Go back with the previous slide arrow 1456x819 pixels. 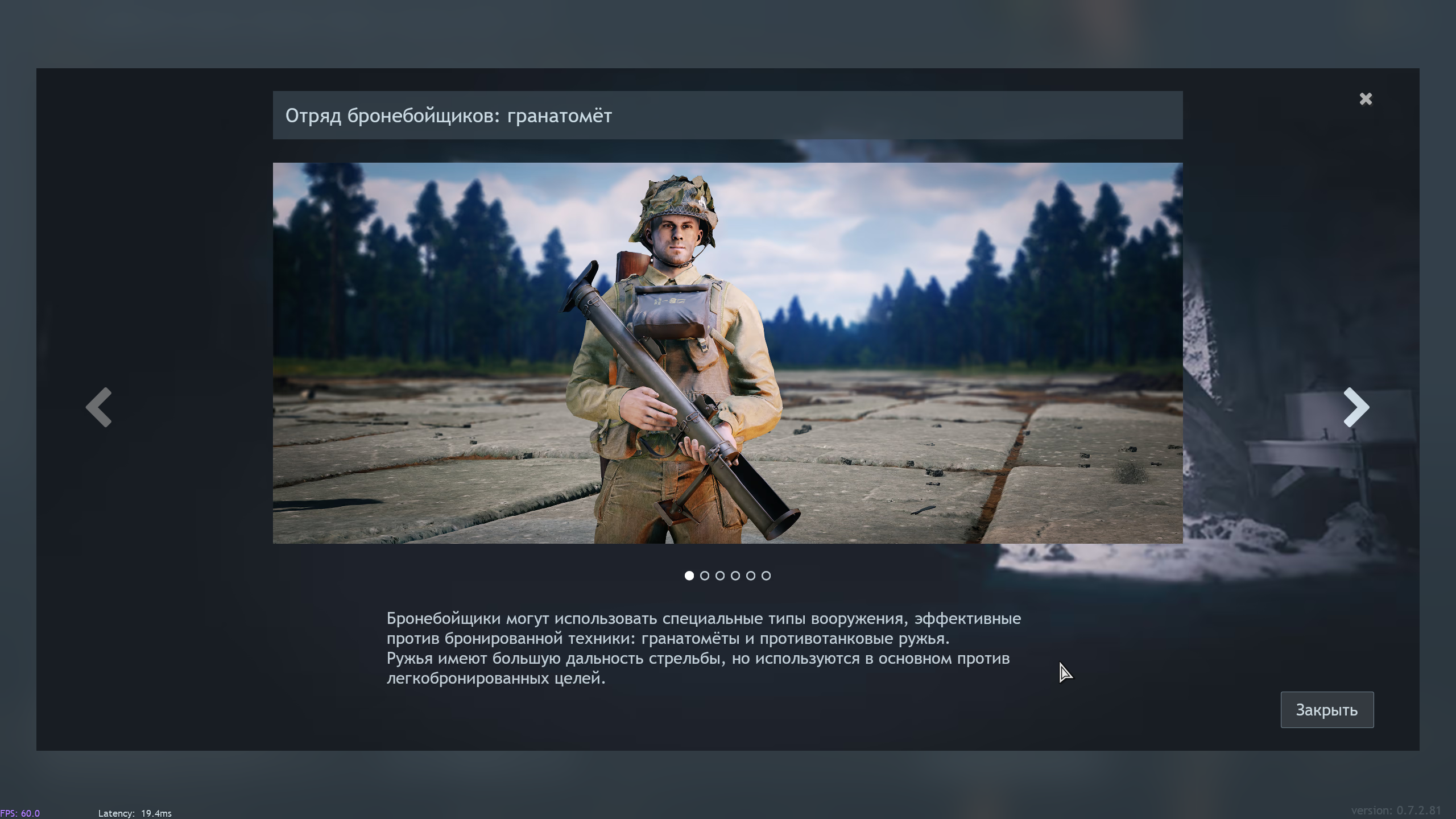point(99,407)
